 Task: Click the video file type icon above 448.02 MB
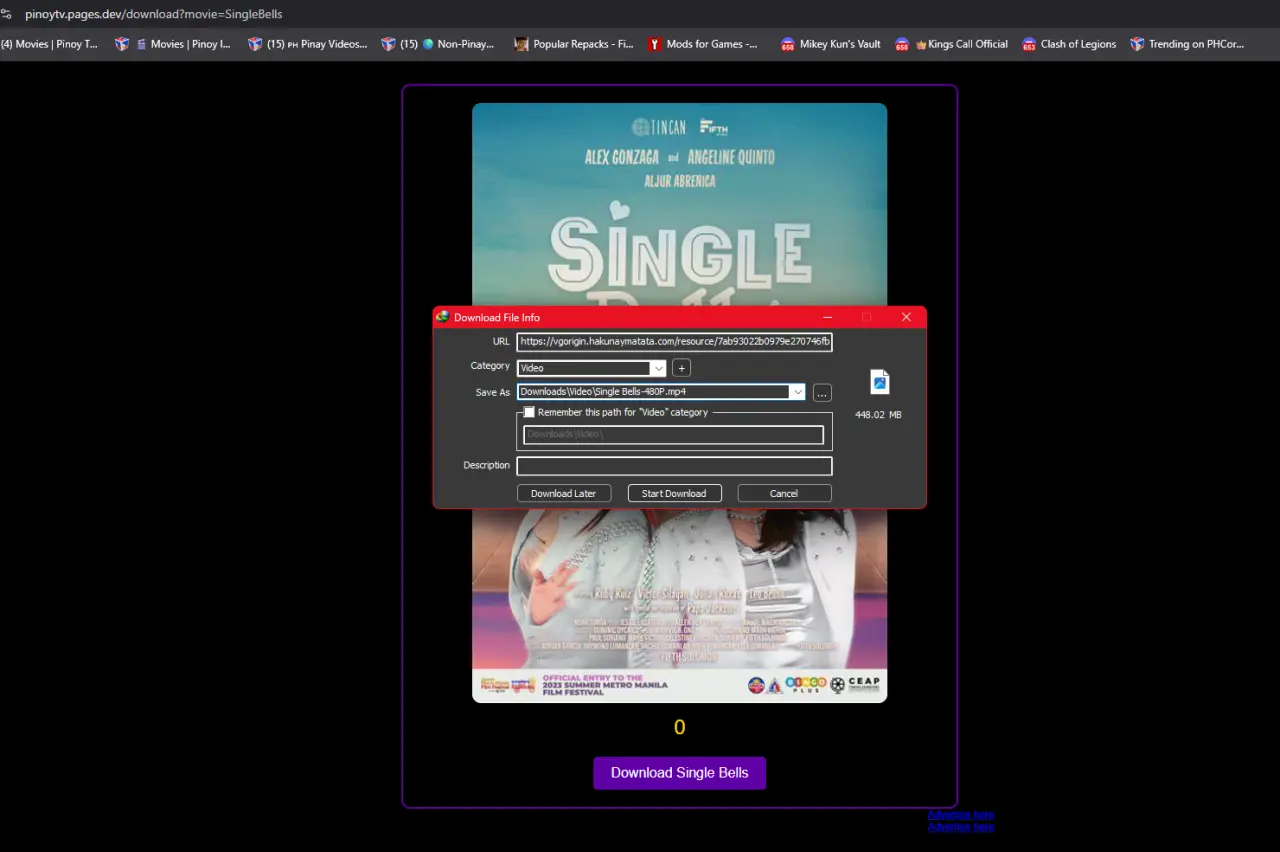[x=880, y=382]
